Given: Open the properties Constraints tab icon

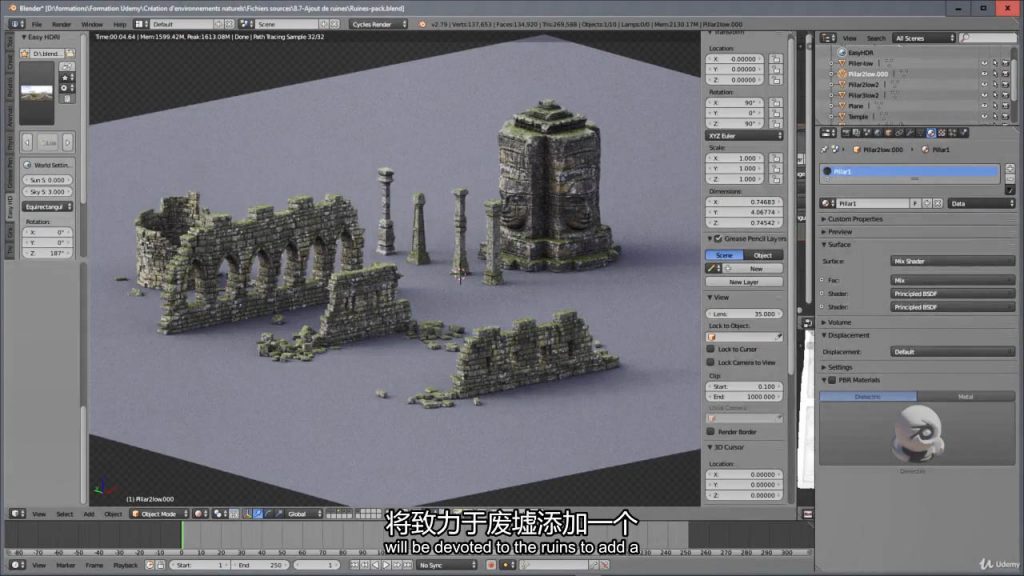Looking at the screenshot, I should (899, 133).
